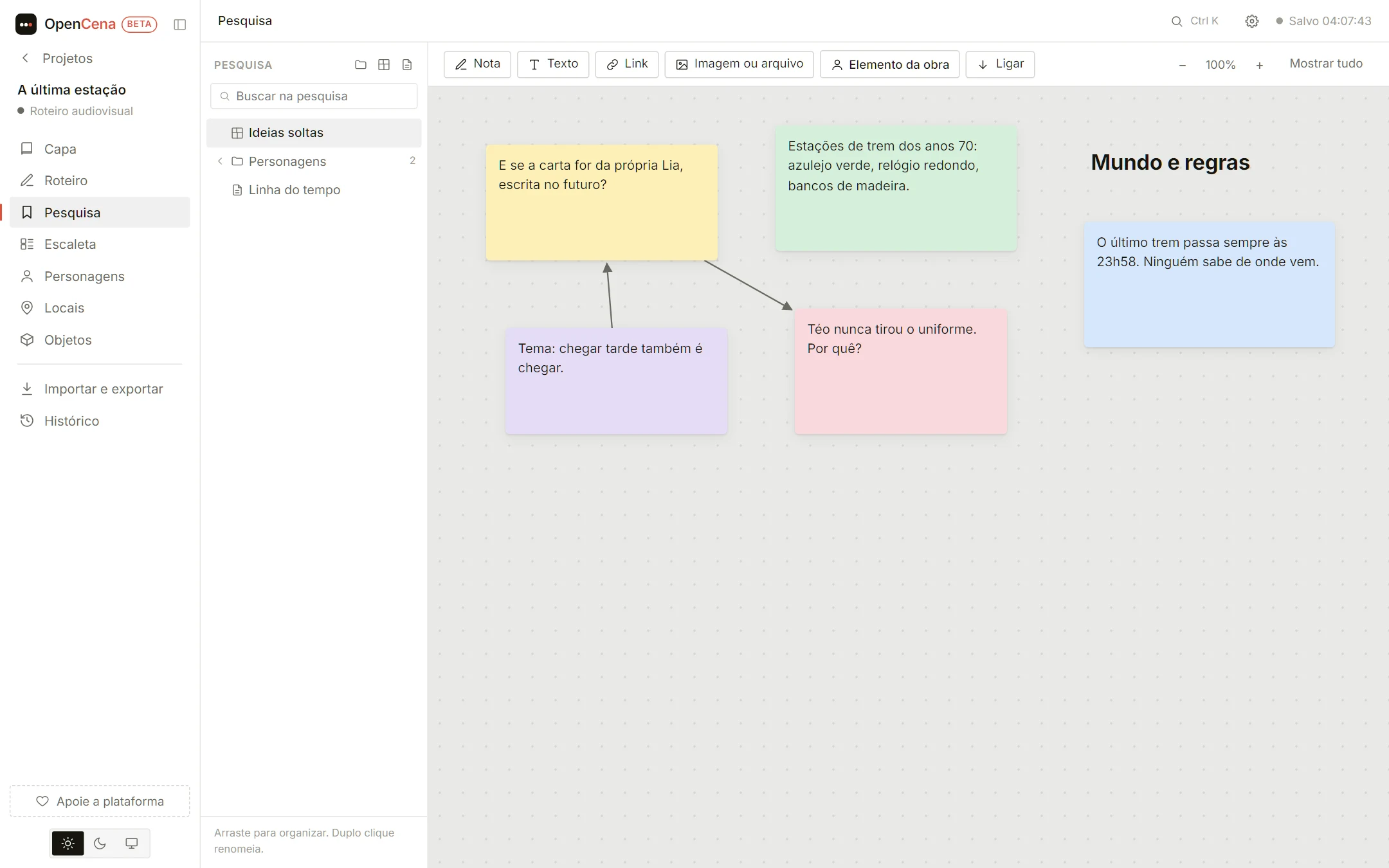This screenshot has width=1389, height=868.
Task: Add a Texto element
Action: pyautogui.click(x=553, y=64)
